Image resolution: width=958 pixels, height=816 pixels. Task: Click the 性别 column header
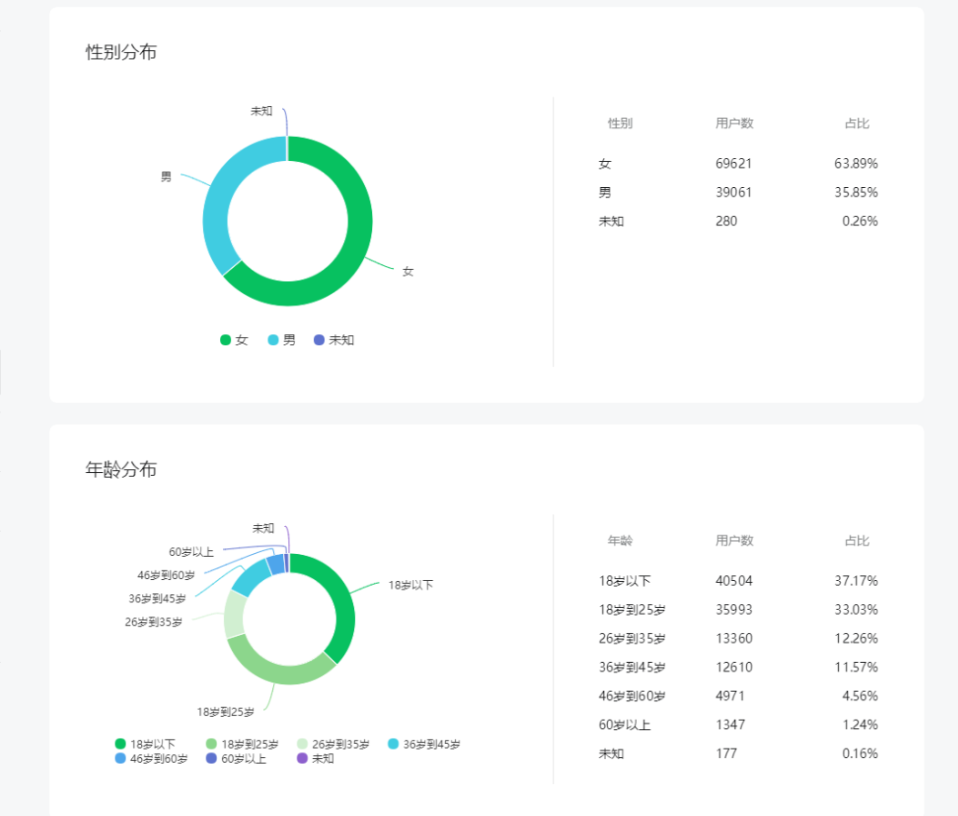(x=620, y=123)
